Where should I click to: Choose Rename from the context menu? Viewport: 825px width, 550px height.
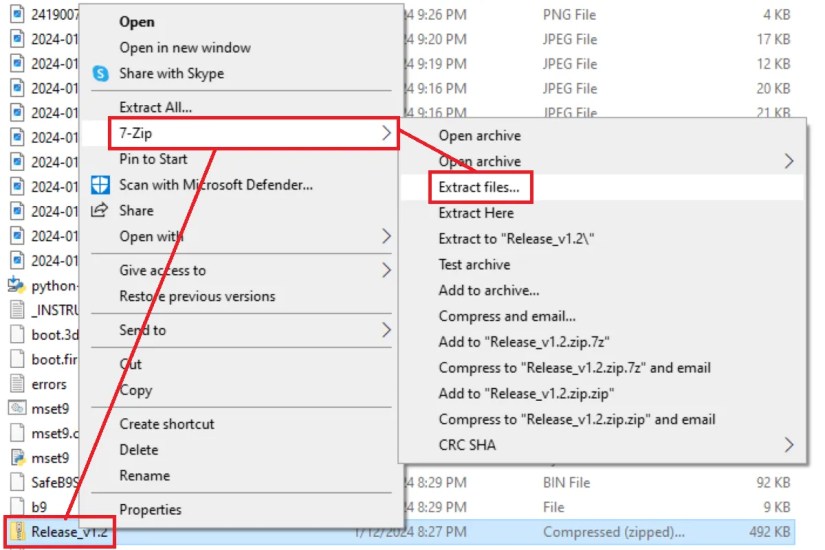coord(144,475)
